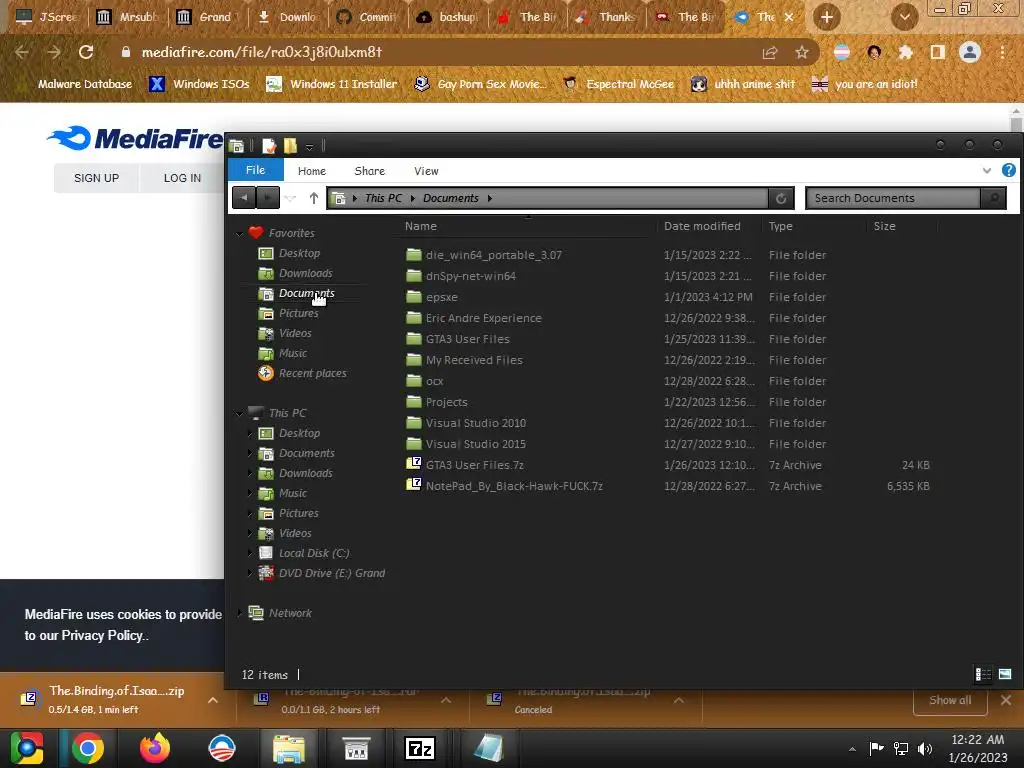The image size is (1024, 768).
Task: Click the Search Documents field
Action: (x=893, y=198)
